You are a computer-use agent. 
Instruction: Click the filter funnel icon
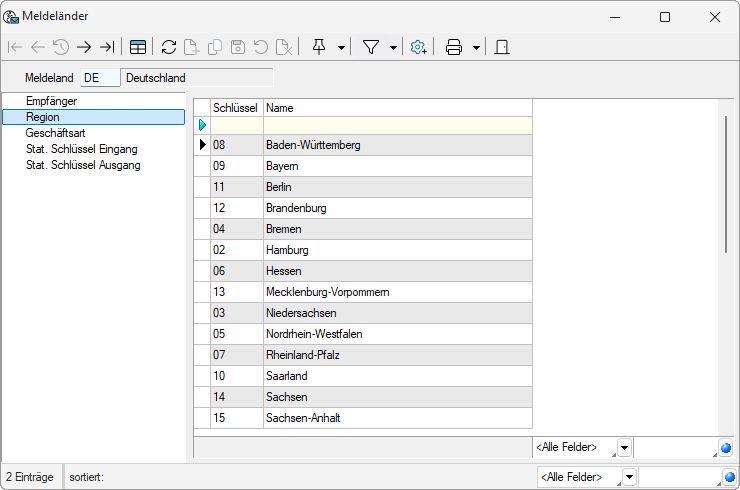(371, 47)
